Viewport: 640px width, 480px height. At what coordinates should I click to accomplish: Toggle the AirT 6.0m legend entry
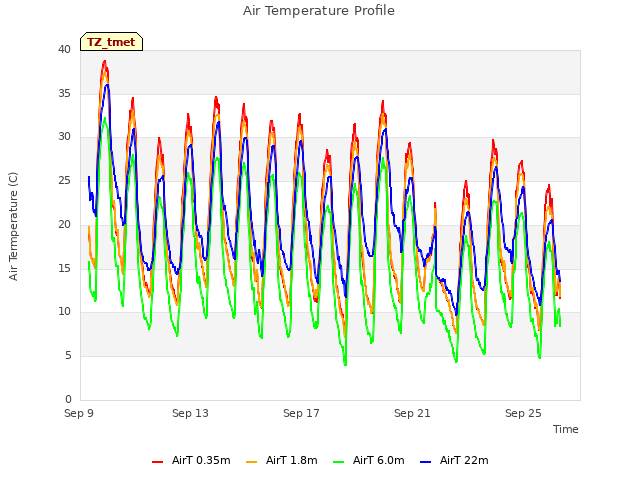click(x=369, y=460)
